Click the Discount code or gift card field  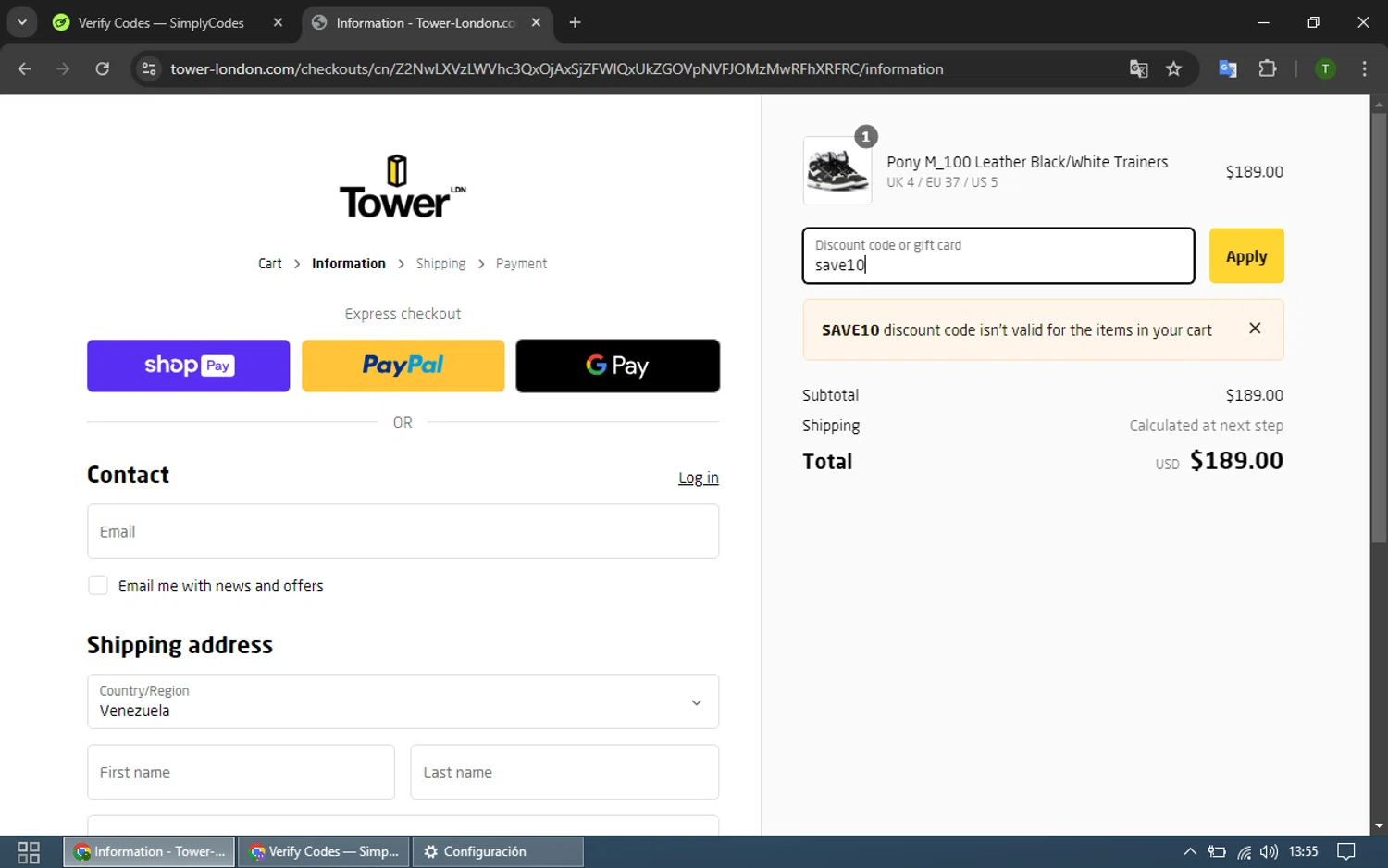point(998,255)
